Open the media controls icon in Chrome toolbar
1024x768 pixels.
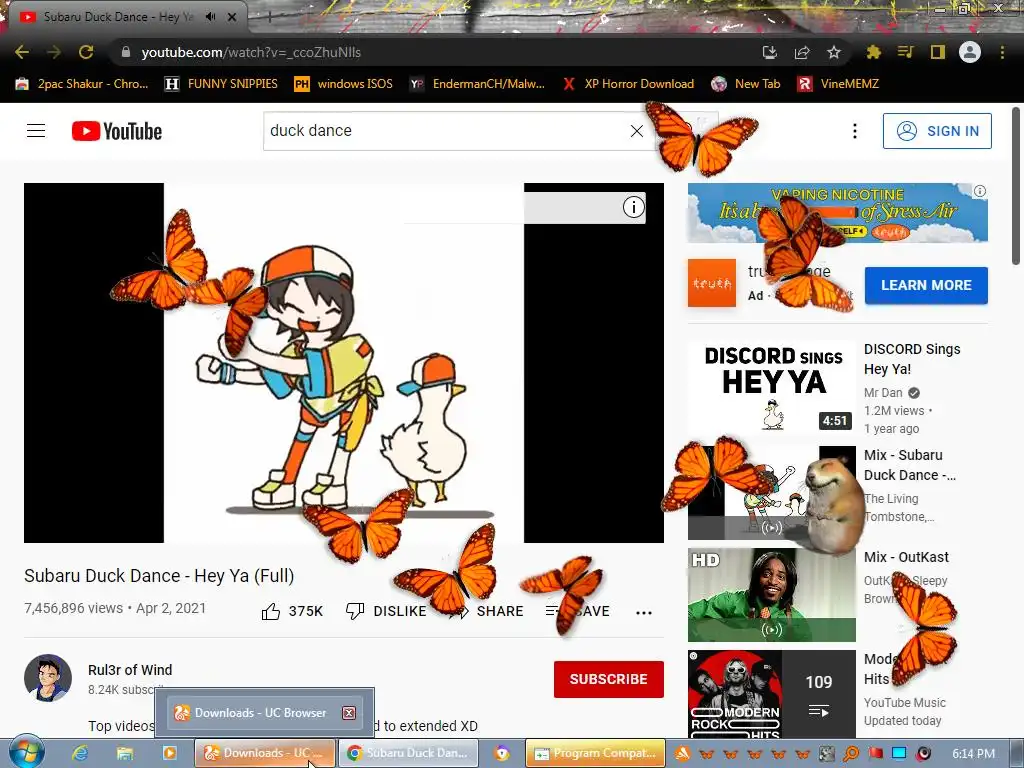click(x=905, y=52)
